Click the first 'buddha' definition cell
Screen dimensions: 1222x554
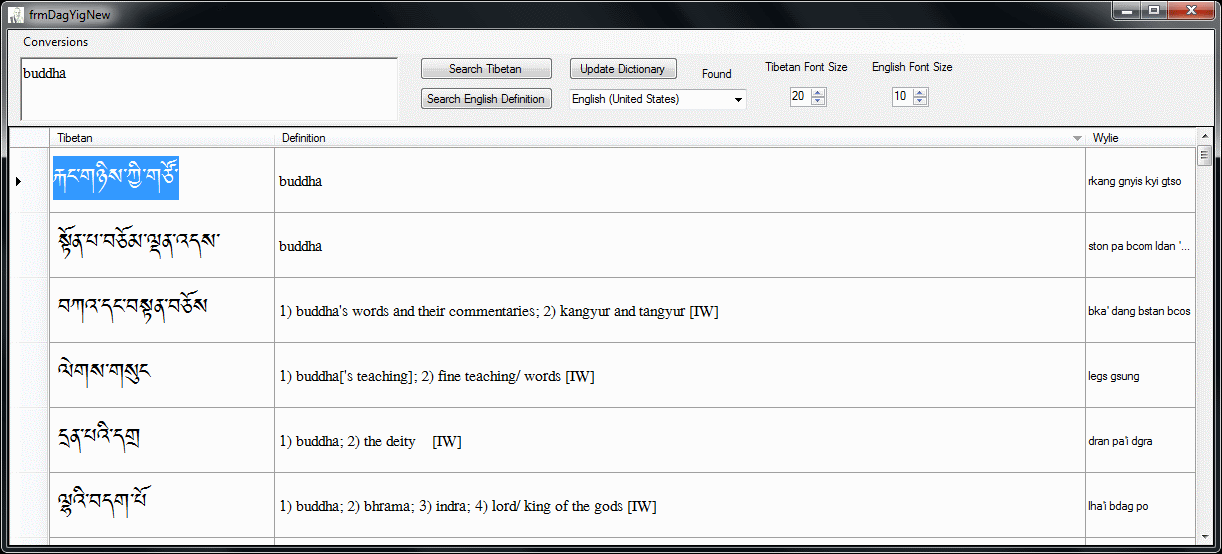click(680, 180)
